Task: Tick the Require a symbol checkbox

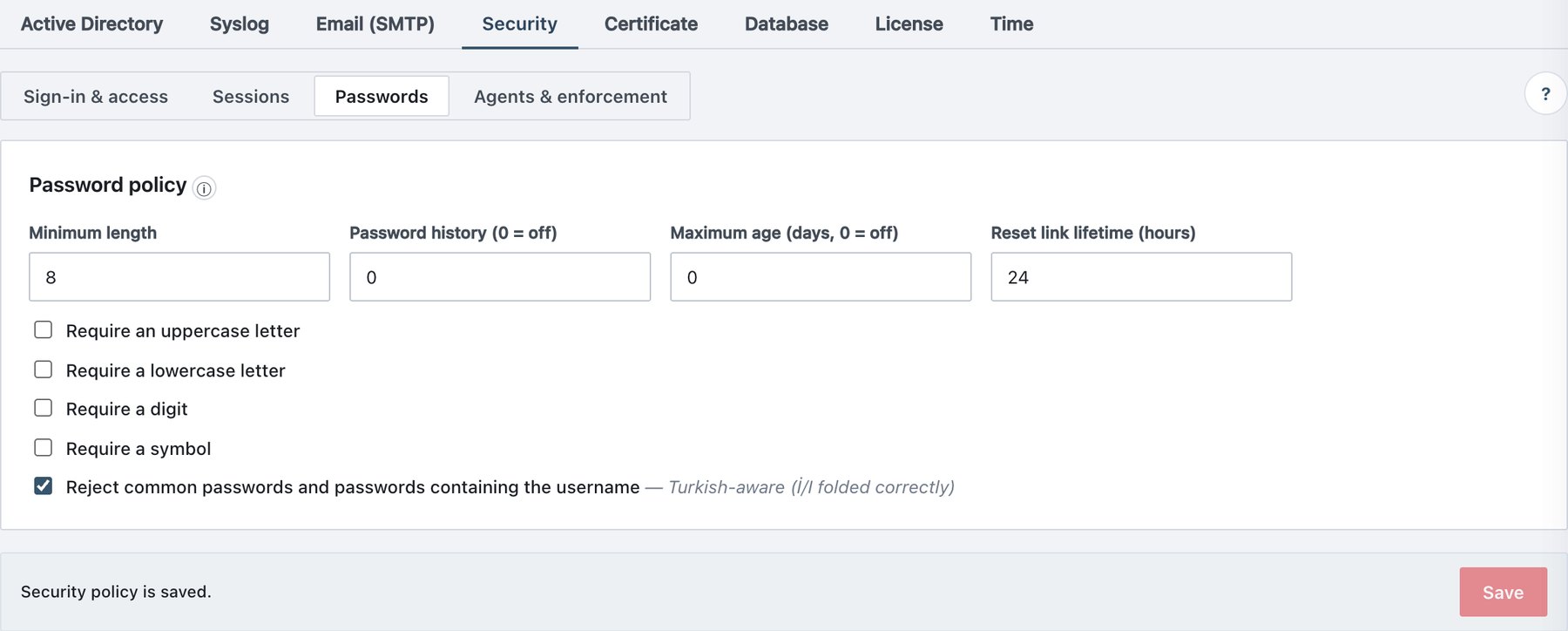Action: (43, 448)
